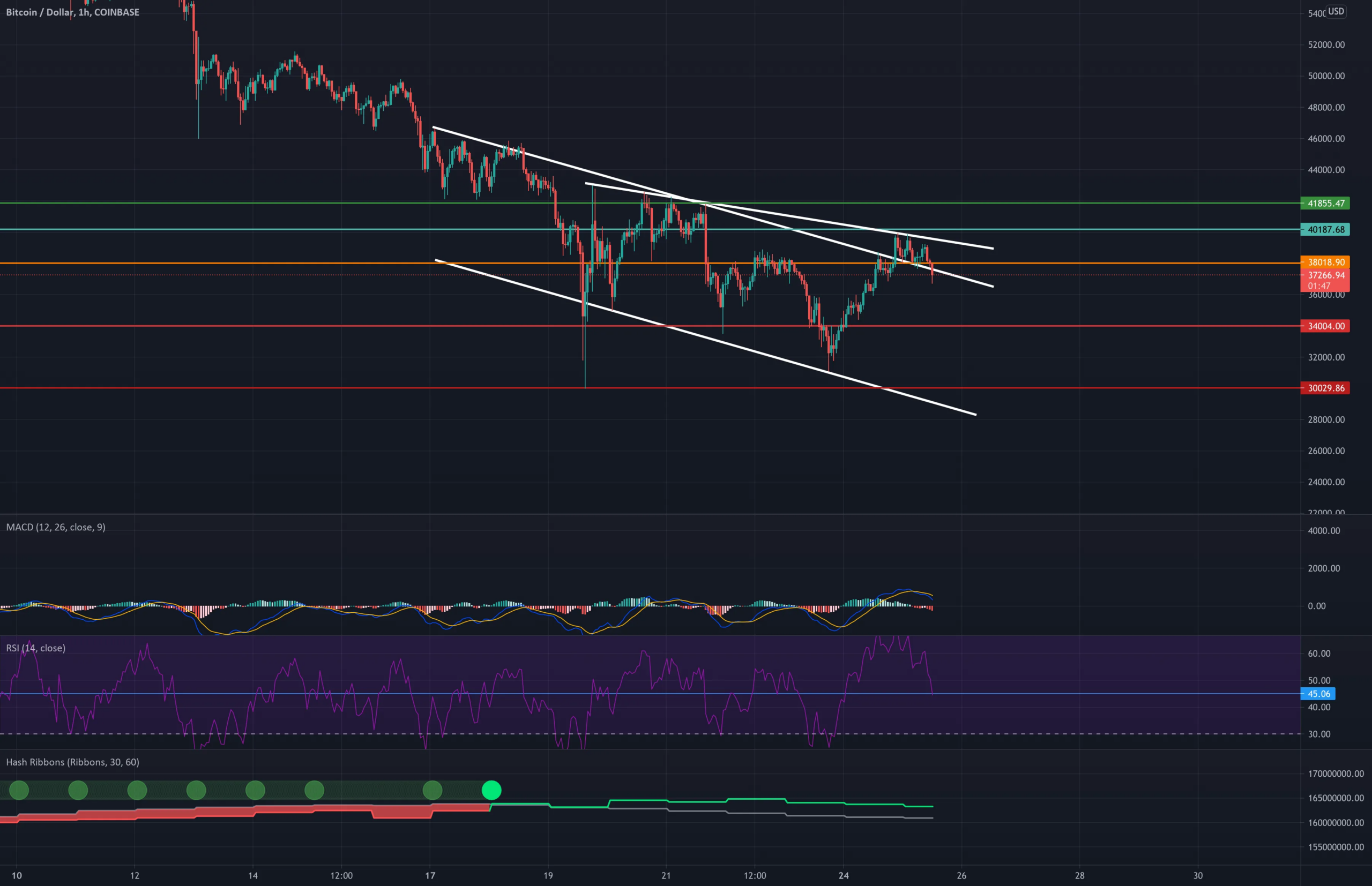Click the 4000.00 MACD axis label
1372x886 pixels.
pos(1324,531)
